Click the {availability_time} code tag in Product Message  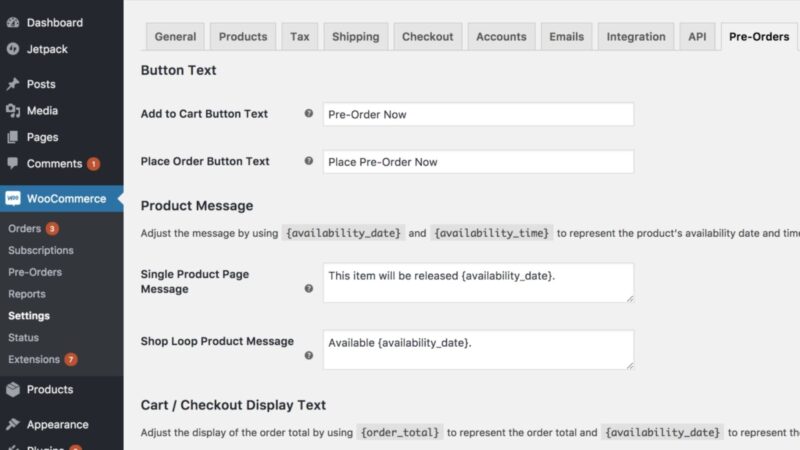(x=491, y=233)
